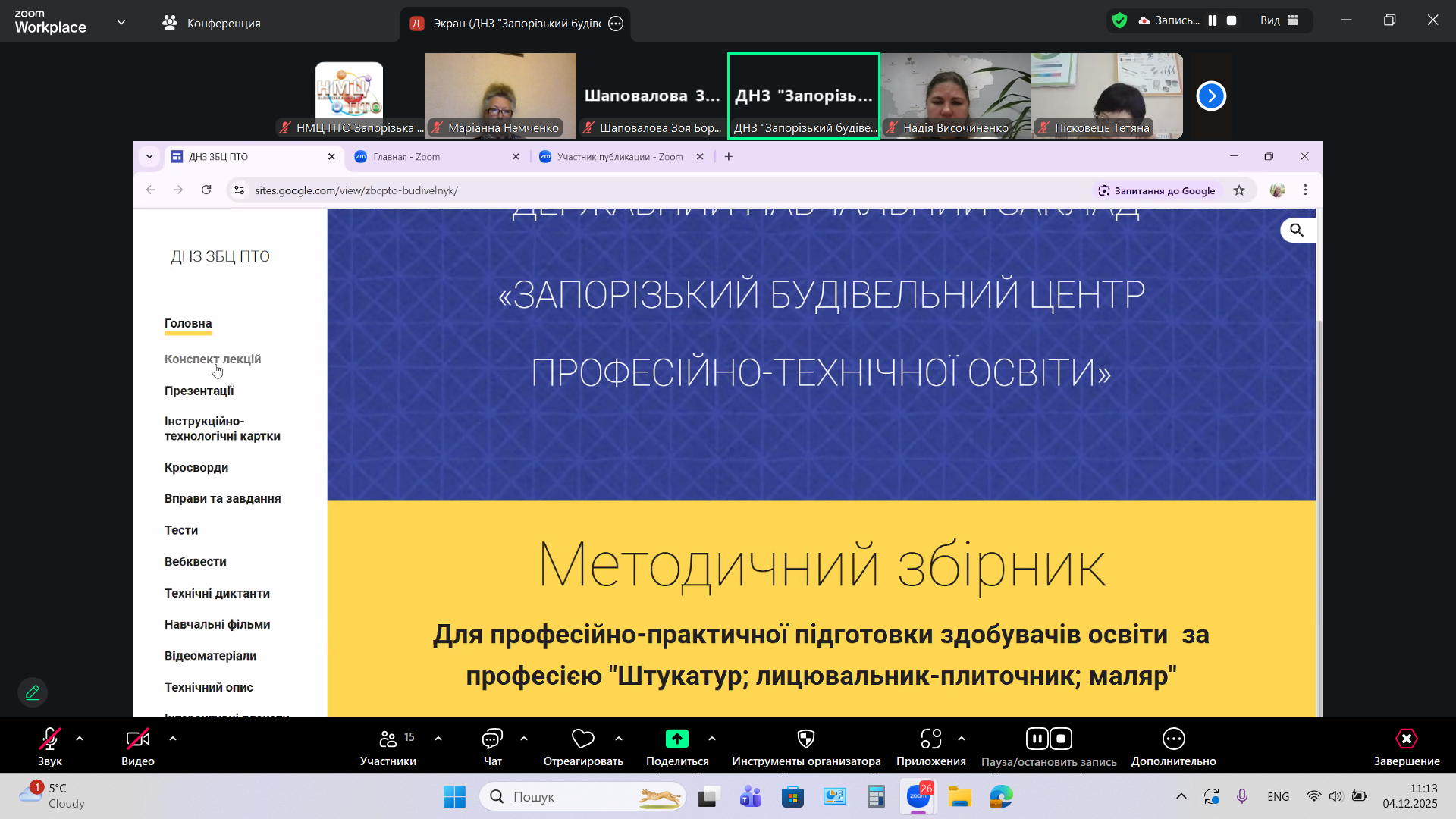1456x819 pixels.
Task: Open the Apps icon in Zoom toolbar
Action: [931, 739]
